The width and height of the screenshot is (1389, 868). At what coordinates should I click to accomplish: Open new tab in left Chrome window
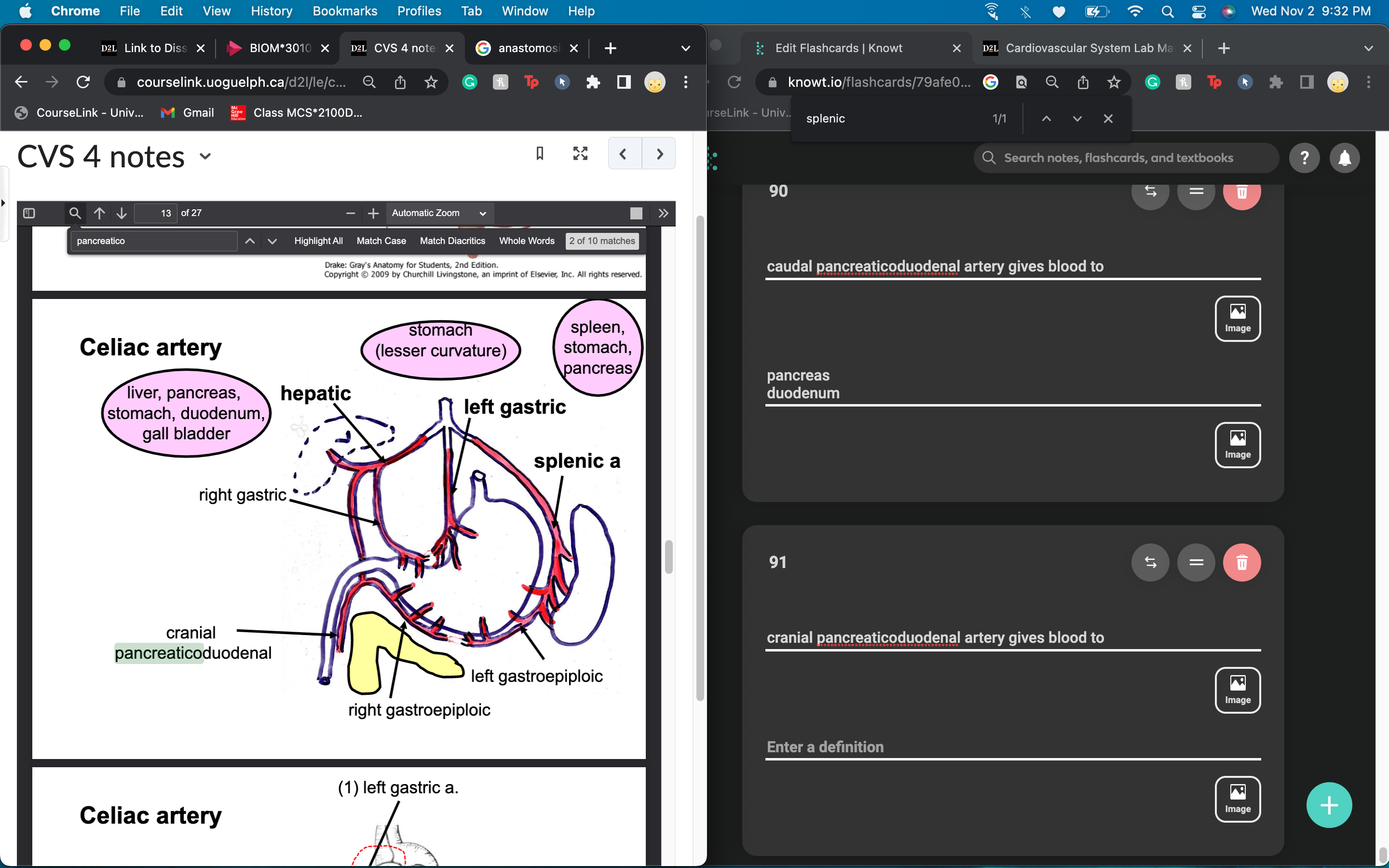click(611, 48)
